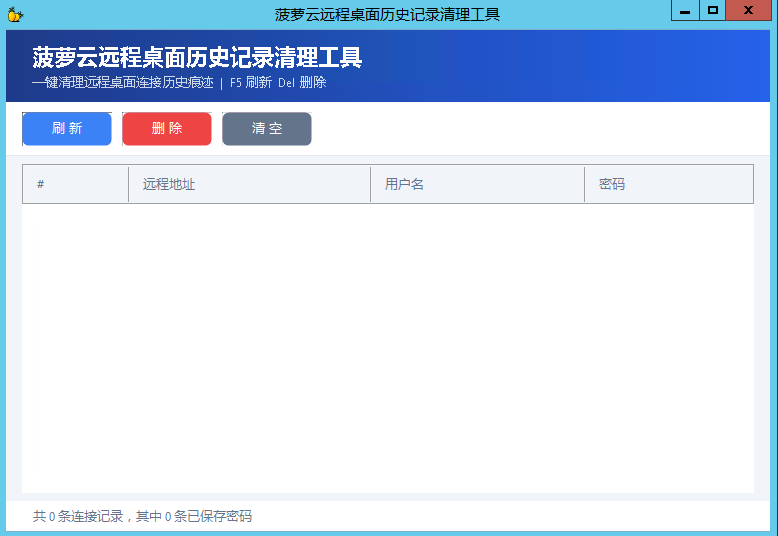Click the status bar record count text
Image resolution: width=778 pixels, height=536 pixels.
pyautogui.click(x=142, y=516)
